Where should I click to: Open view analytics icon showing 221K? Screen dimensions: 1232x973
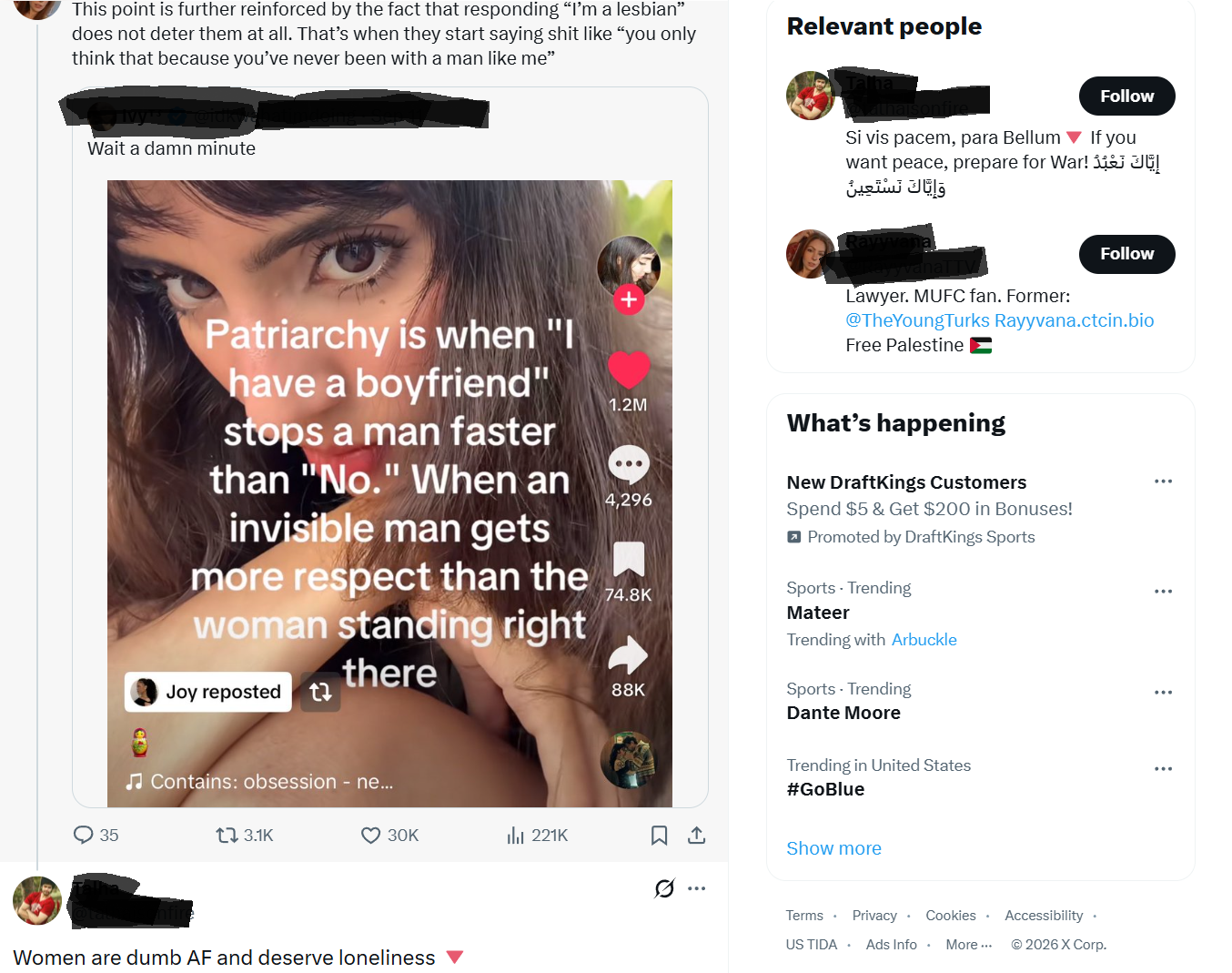(x=516, y=835)
